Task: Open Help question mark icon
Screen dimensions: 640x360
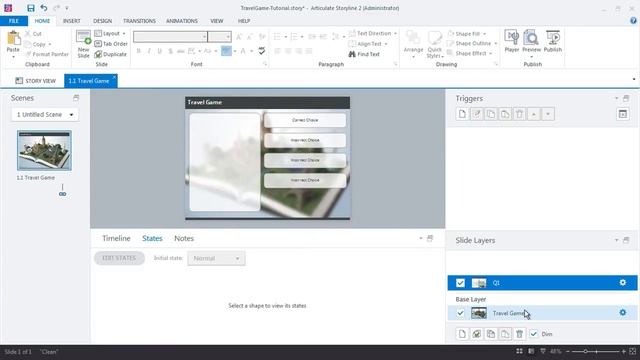Action: click(633, 20)
